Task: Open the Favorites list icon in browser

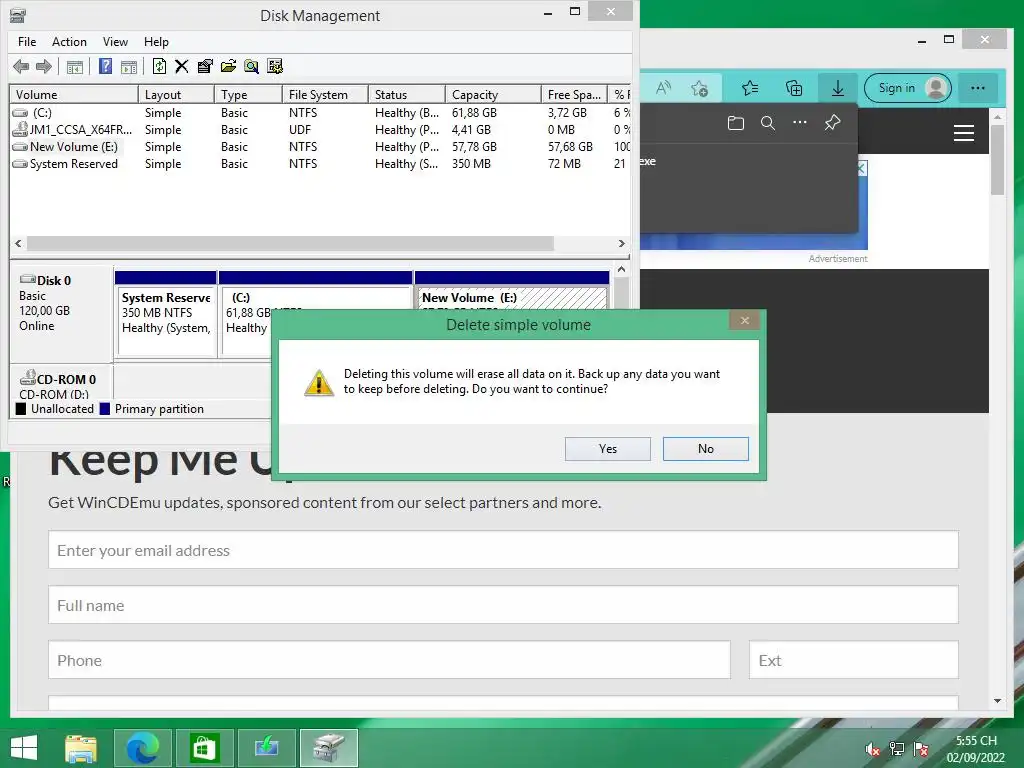Action: (x=750, y=88)
